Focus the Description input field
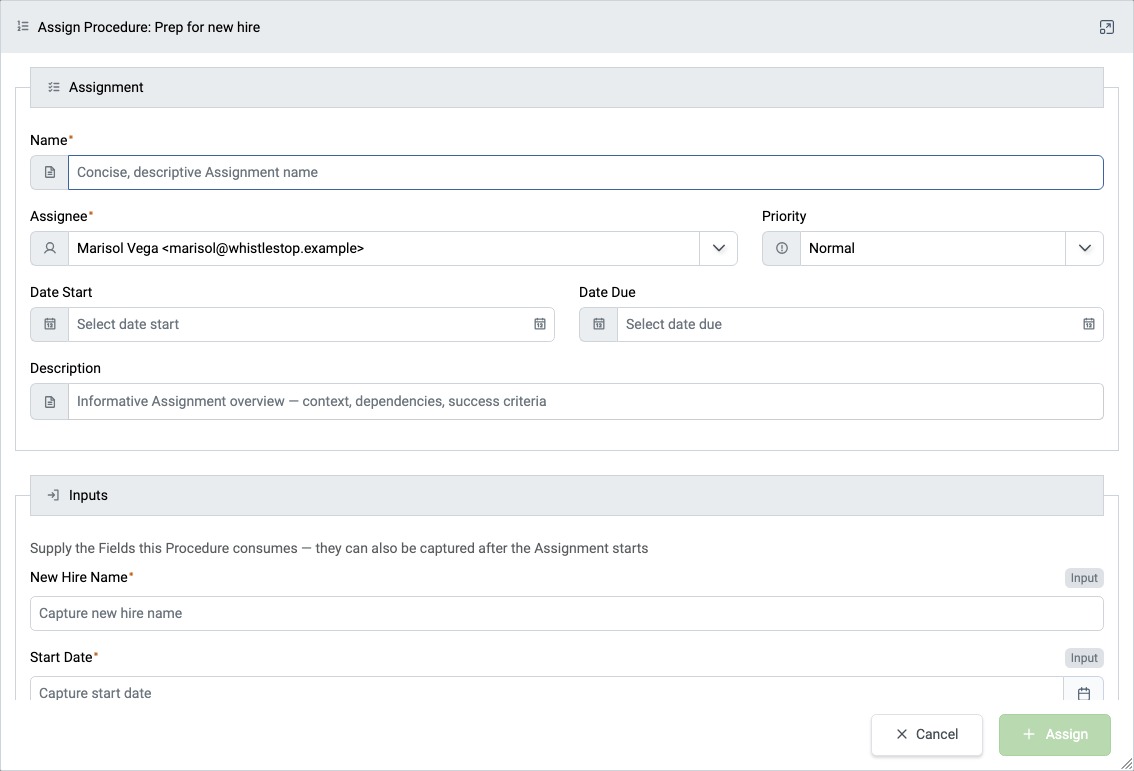 pos(586,401)
